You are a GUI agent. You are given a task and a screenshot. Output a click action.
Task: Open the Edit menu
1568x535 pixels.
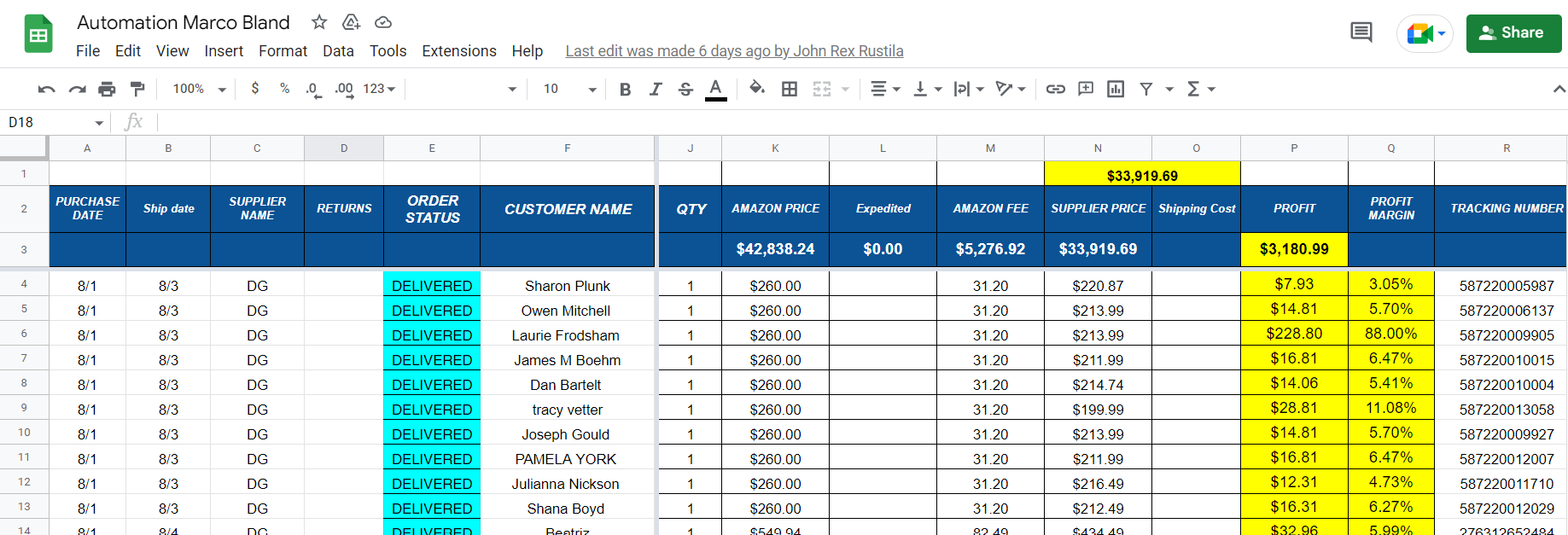(x=128, y=51)
